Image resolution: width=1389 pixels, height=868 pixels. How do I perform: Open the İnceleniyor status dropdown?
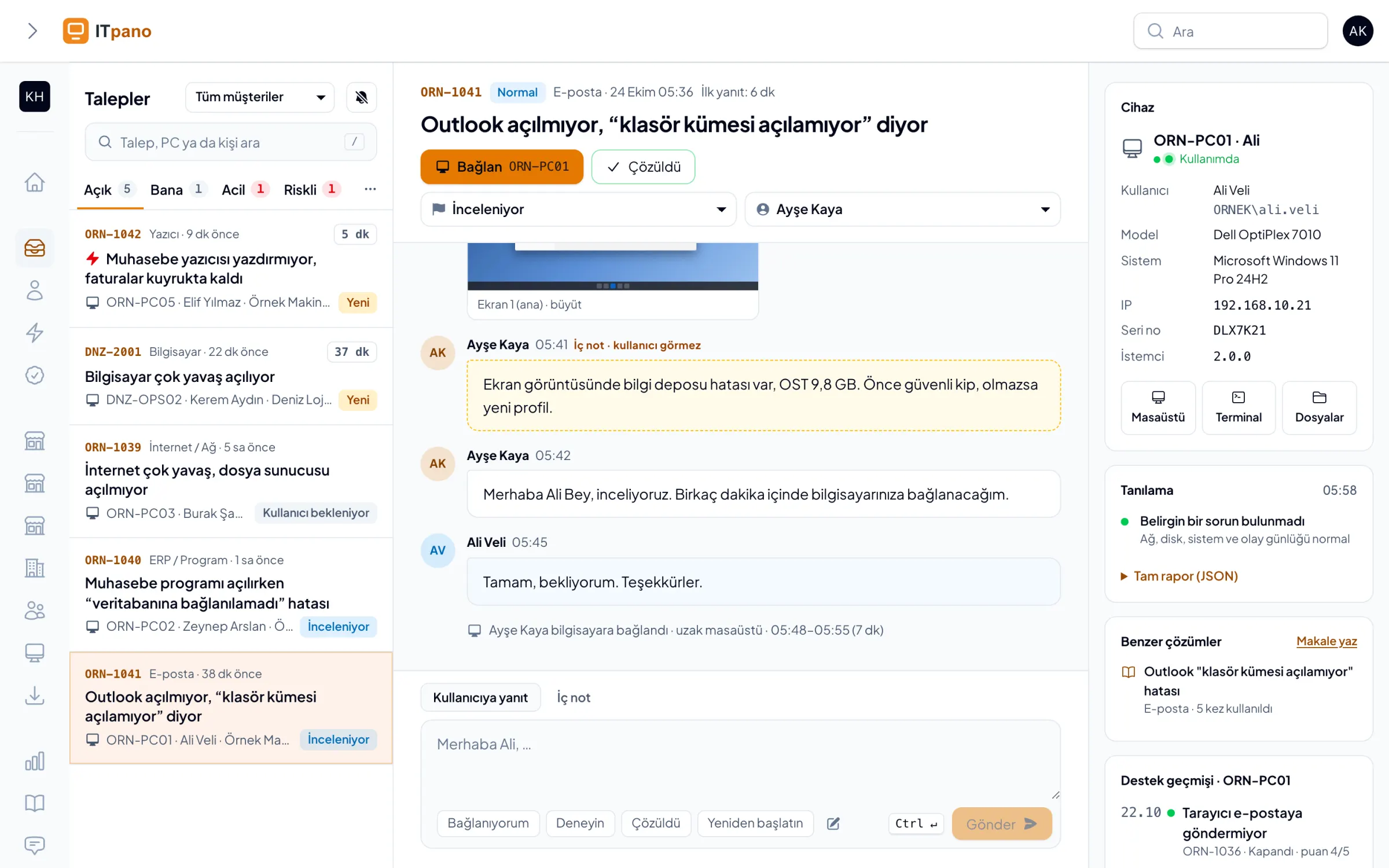coord(578,209)
